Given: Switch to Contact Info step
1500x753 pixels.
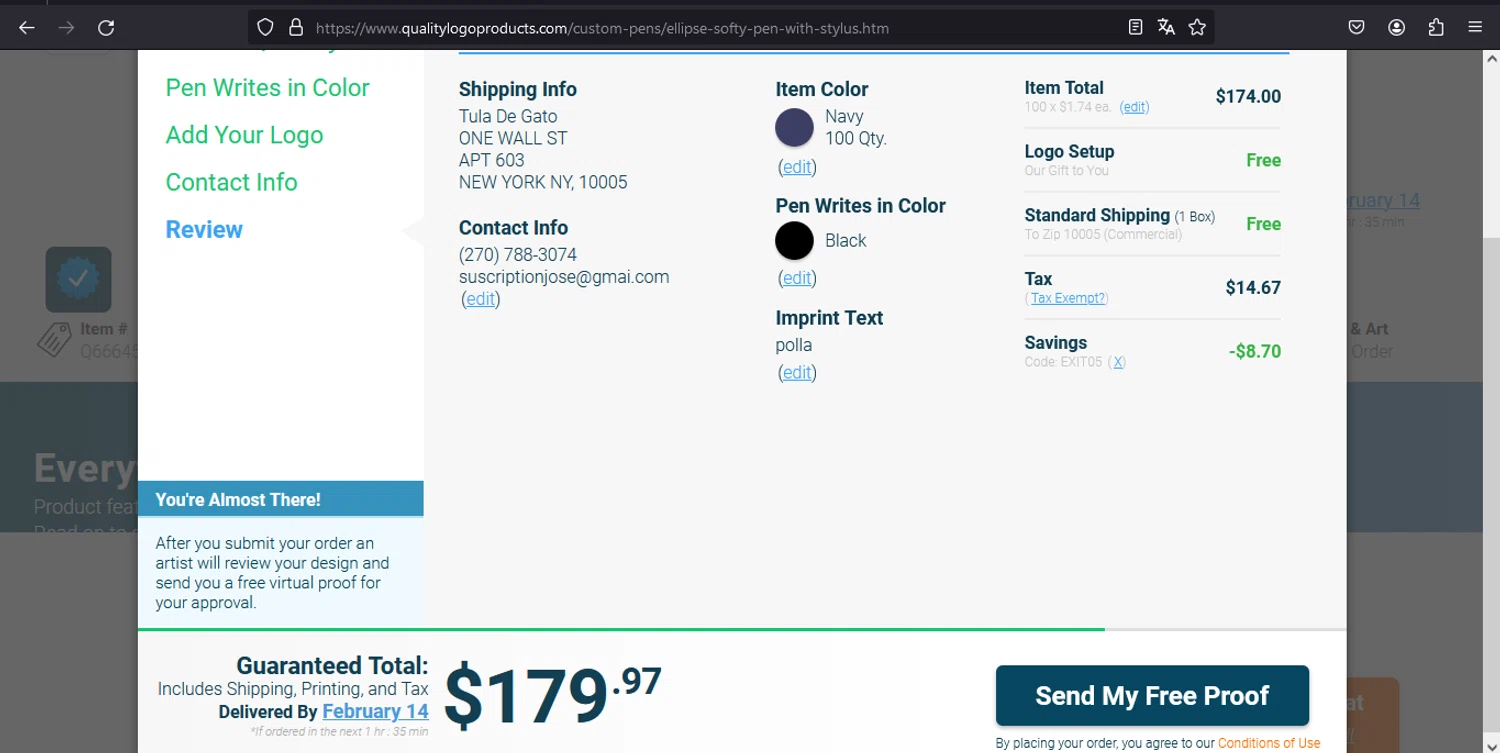Looking at the screenshot, I should point(231,182).
